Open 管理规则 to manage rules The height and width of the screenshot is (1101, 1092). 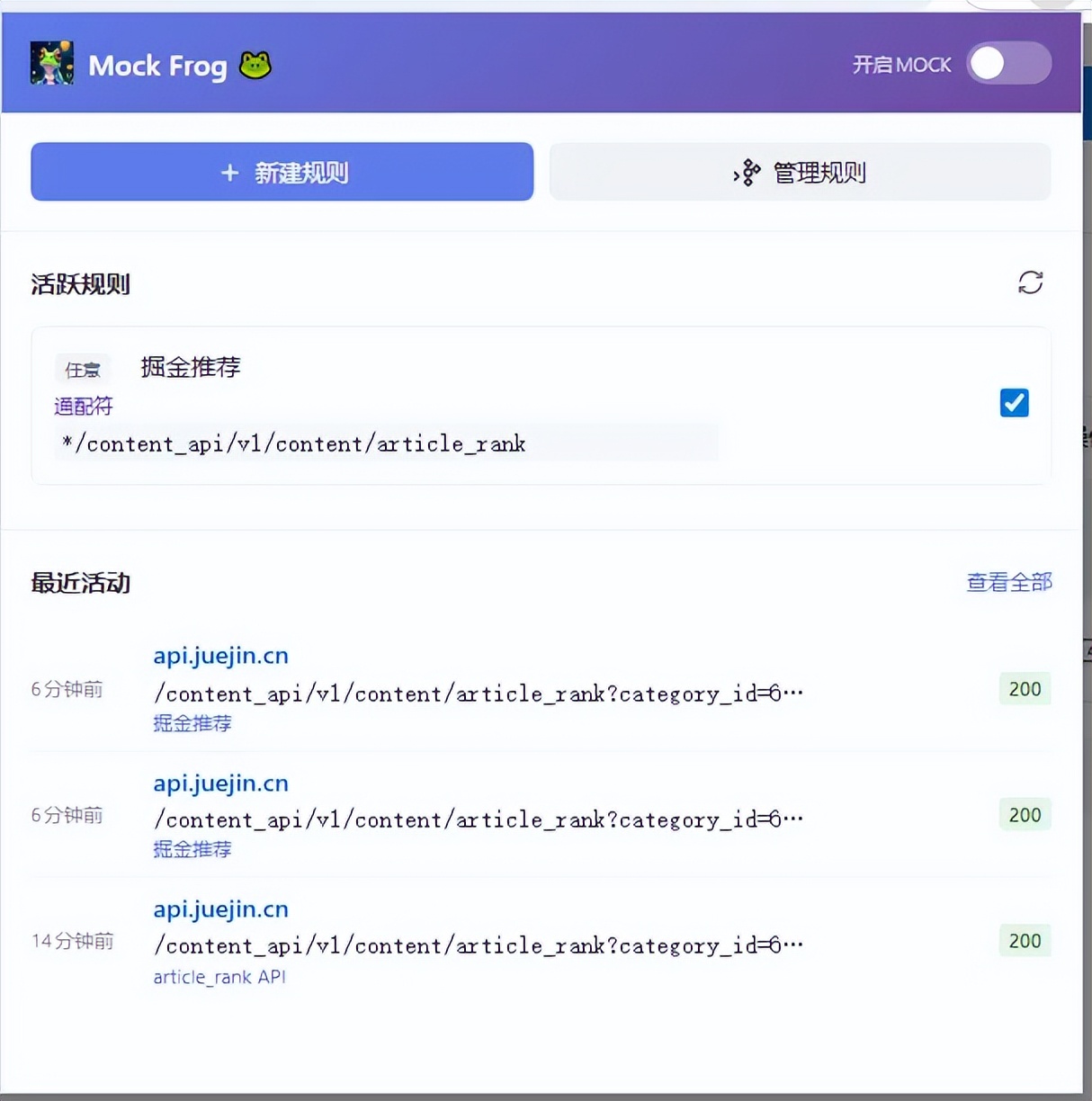pos(800,172)
